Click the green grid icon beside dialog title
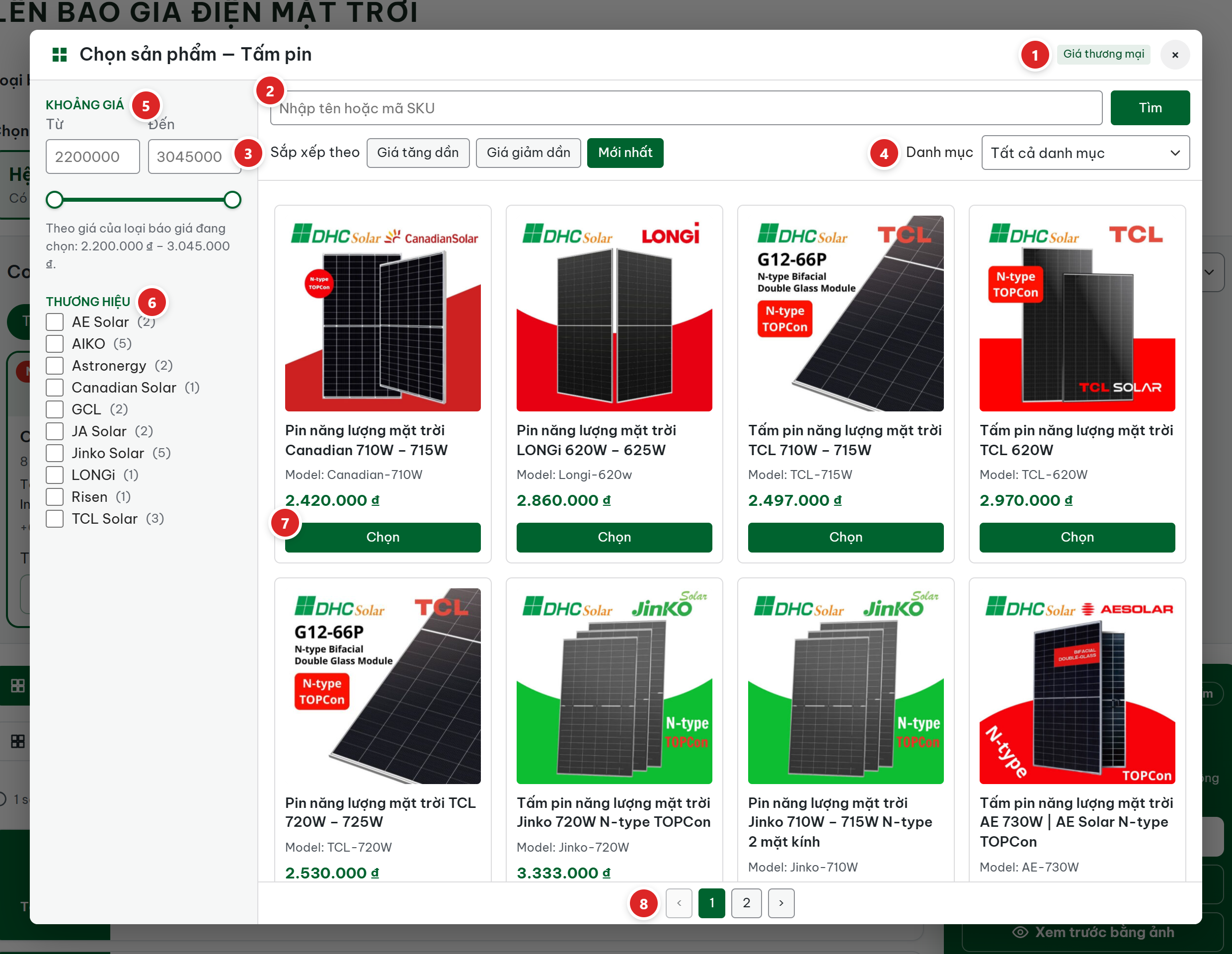 coord(59,55)
